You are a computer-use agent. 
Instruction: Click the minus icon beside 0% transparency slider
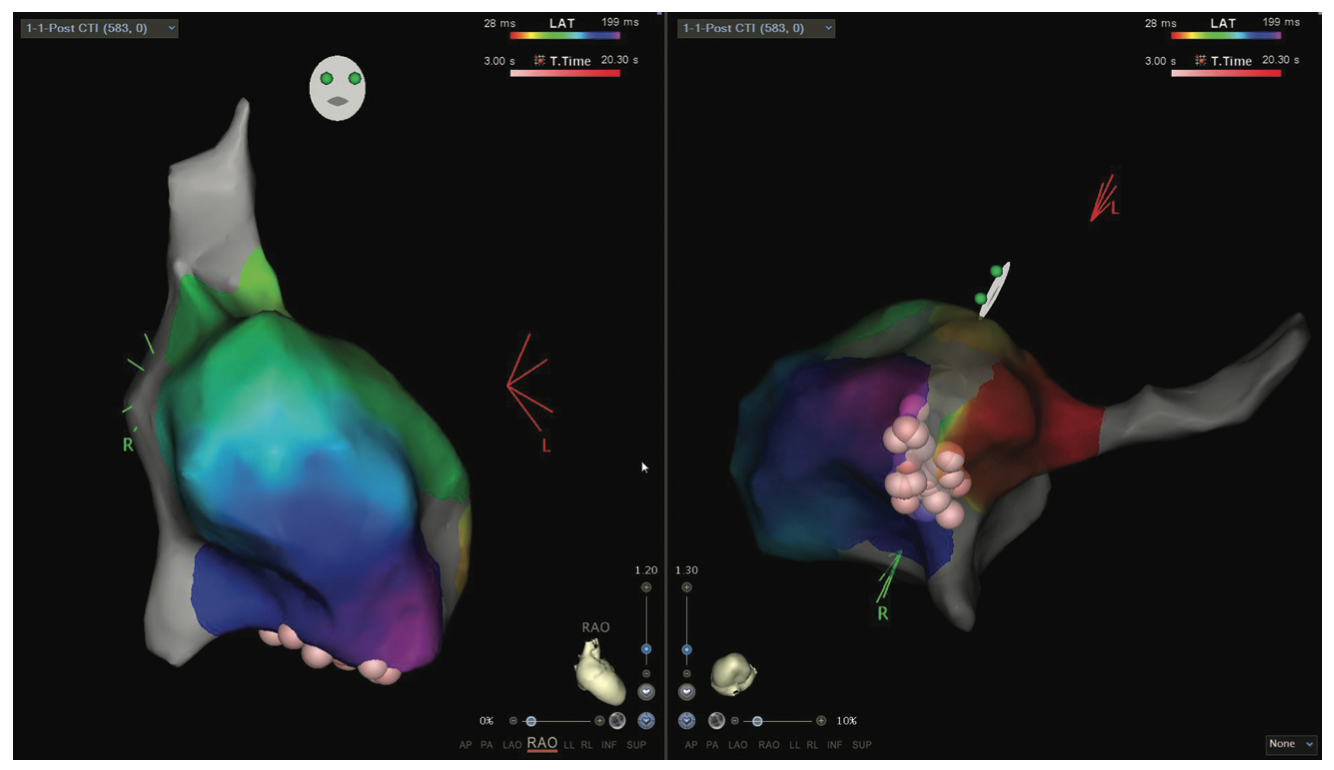[513, 720]
